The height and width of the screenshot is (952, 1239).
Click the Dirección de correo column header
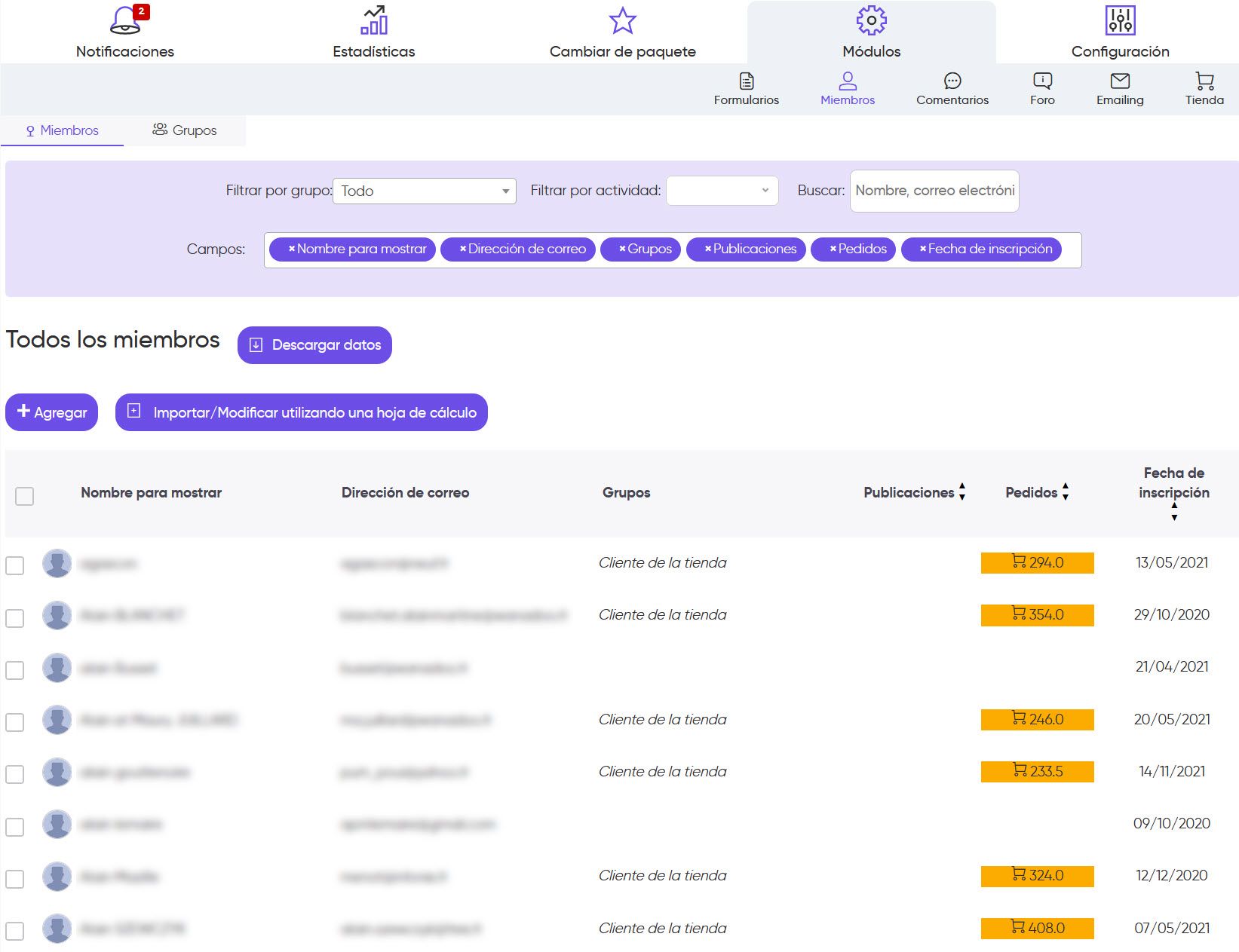tap(405, 493)
